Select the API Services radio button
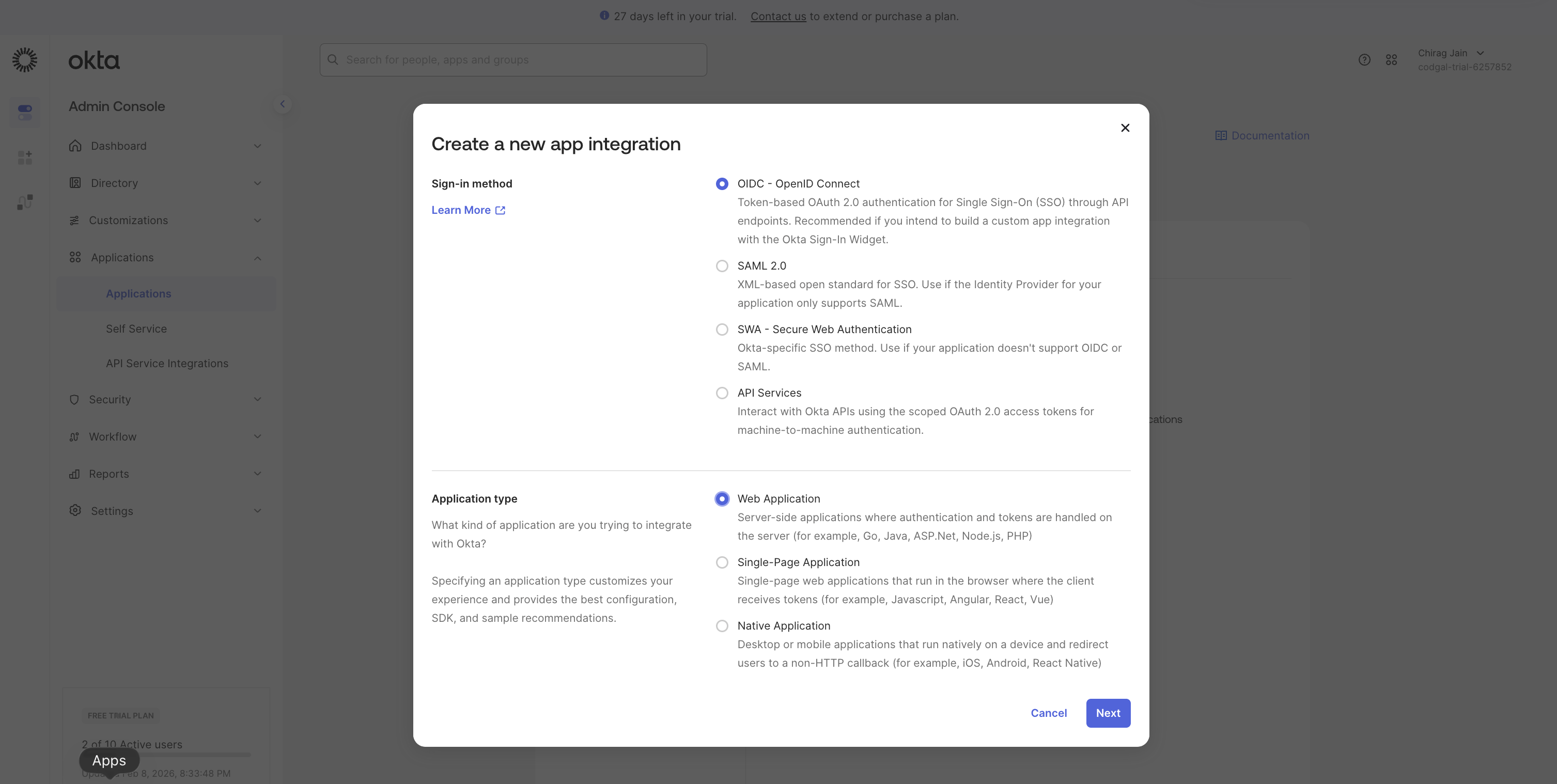This screenshot has width=1557, height=784. point(722,393)
